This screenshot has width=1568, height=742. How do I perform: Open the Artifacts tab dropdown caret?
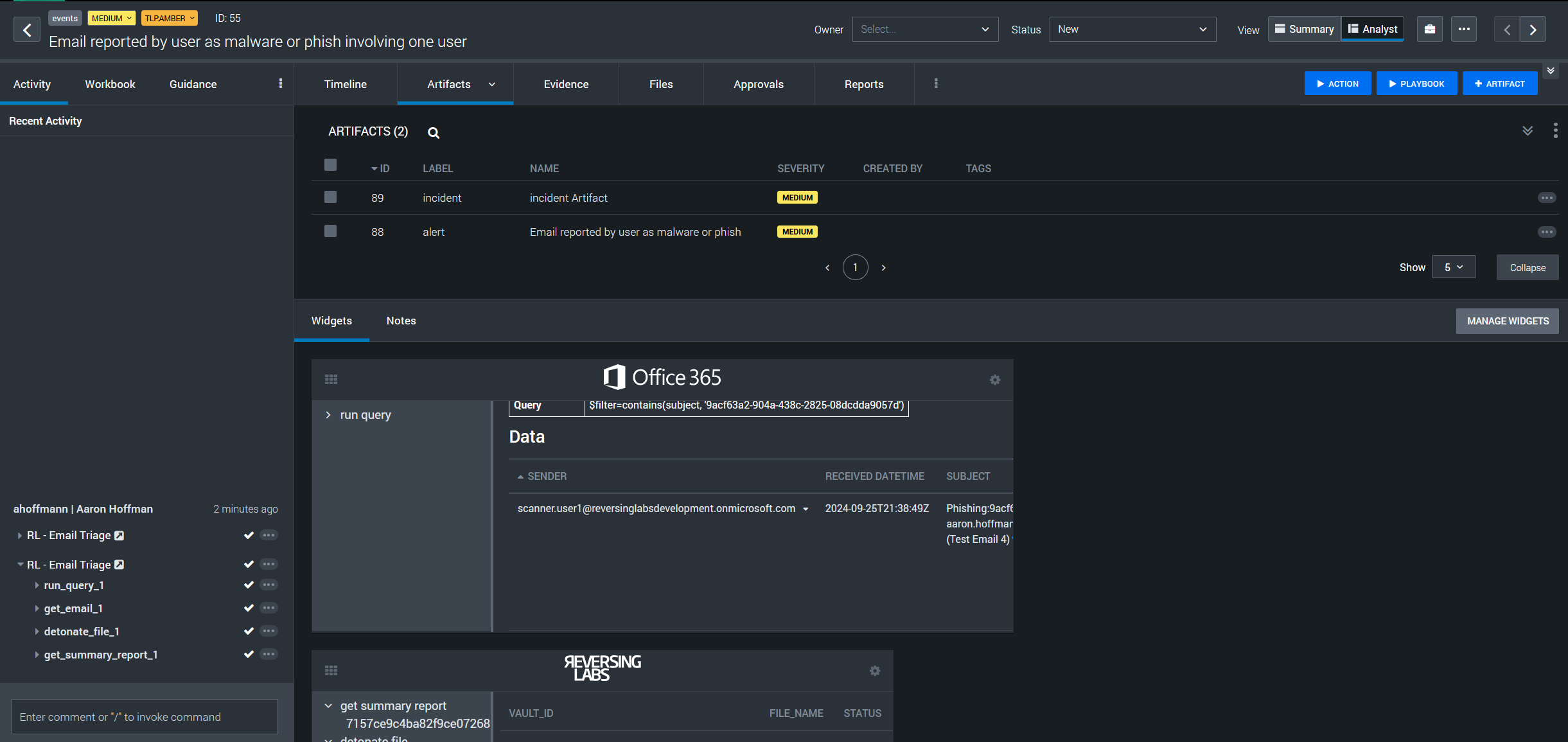click(x=492, y=84)
